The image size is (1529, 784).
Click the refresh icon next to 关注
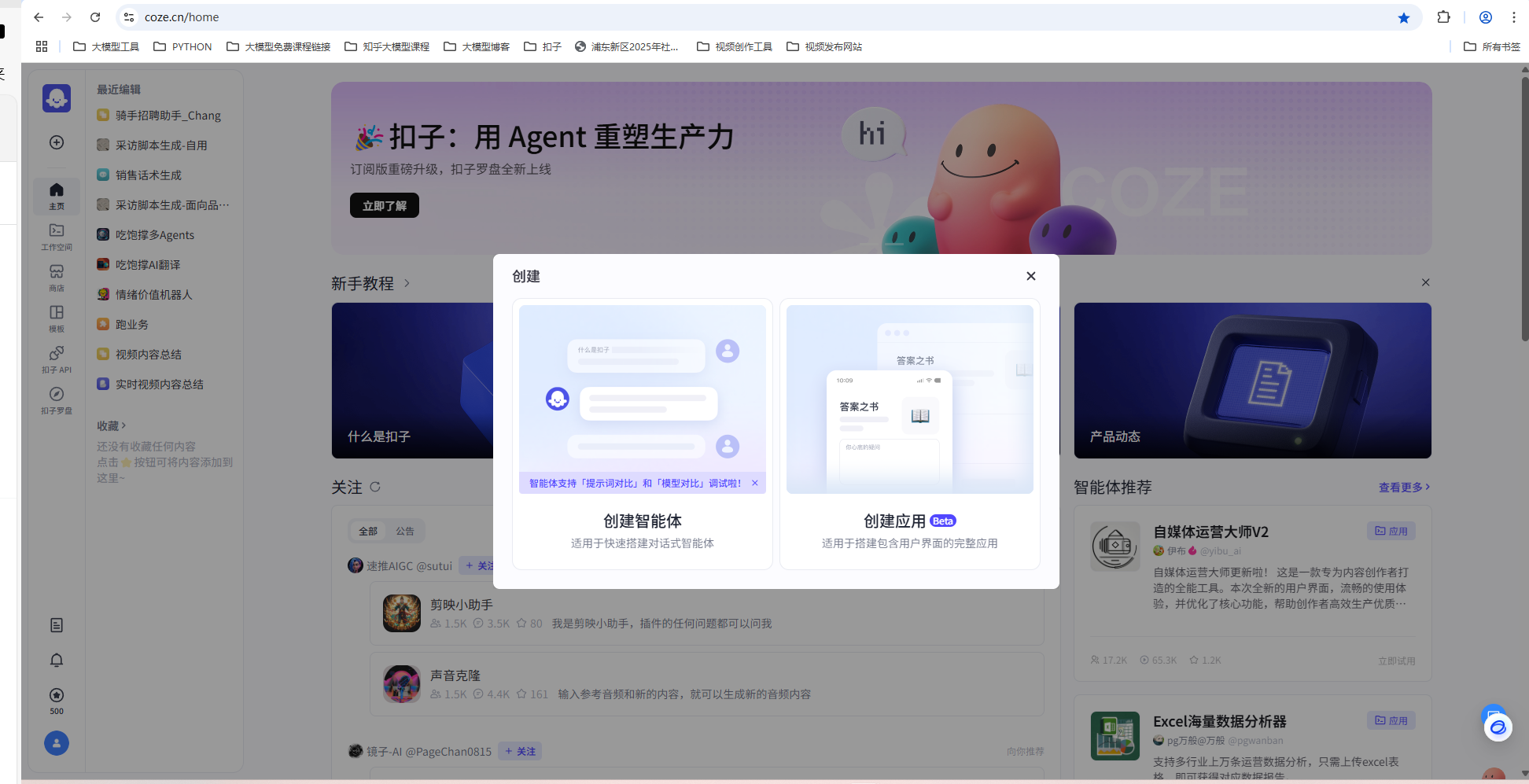375,488
